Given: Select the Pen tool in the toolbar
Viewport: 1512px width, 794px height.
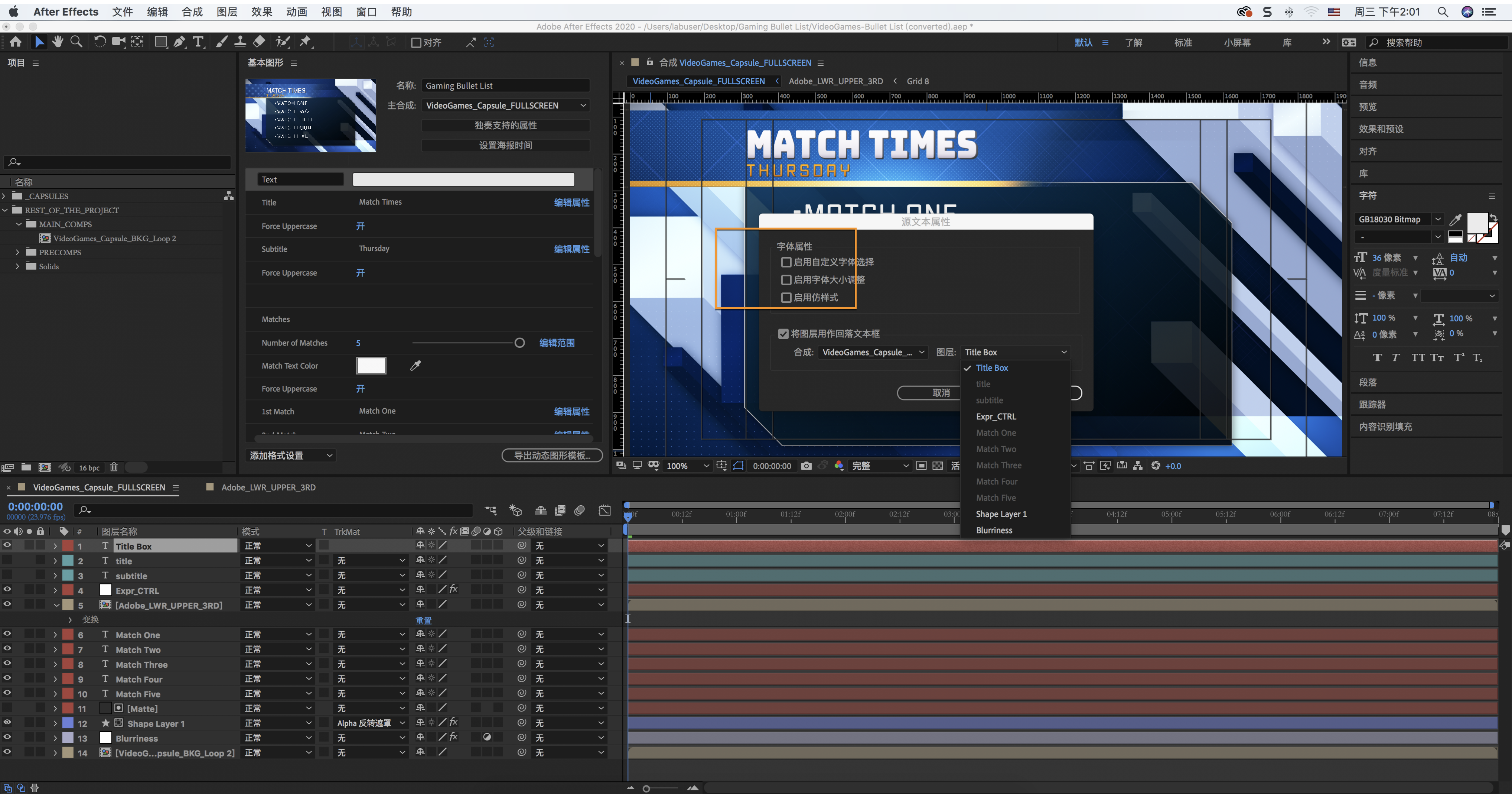Looking at the screenshot, I should [x=179, y=42].
